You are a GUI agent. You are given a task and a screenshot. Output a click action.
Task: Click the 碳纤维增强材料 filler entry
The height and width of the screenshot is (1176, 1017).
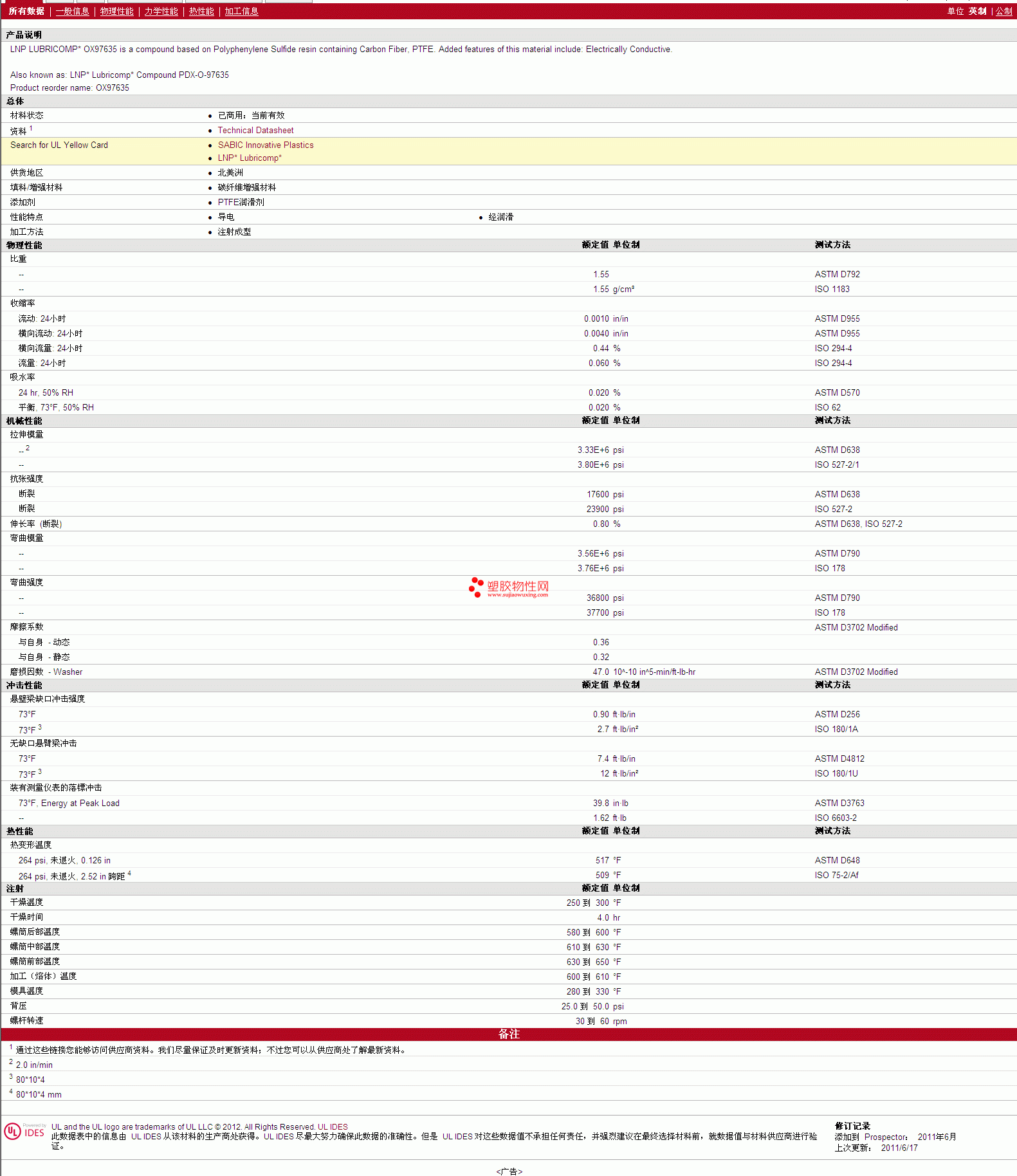pyautogui.click(x=246, y=187)
